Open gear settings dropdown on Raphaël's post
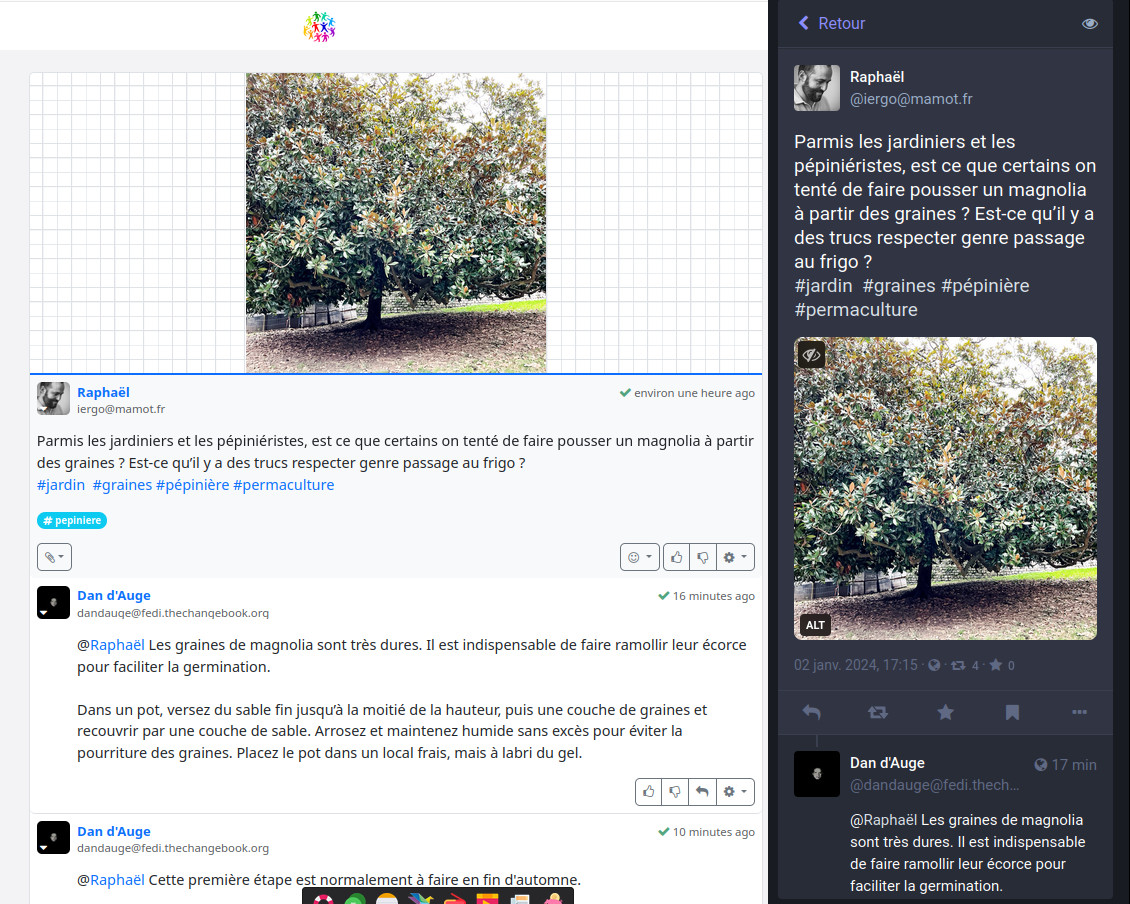 coord(735,557)
